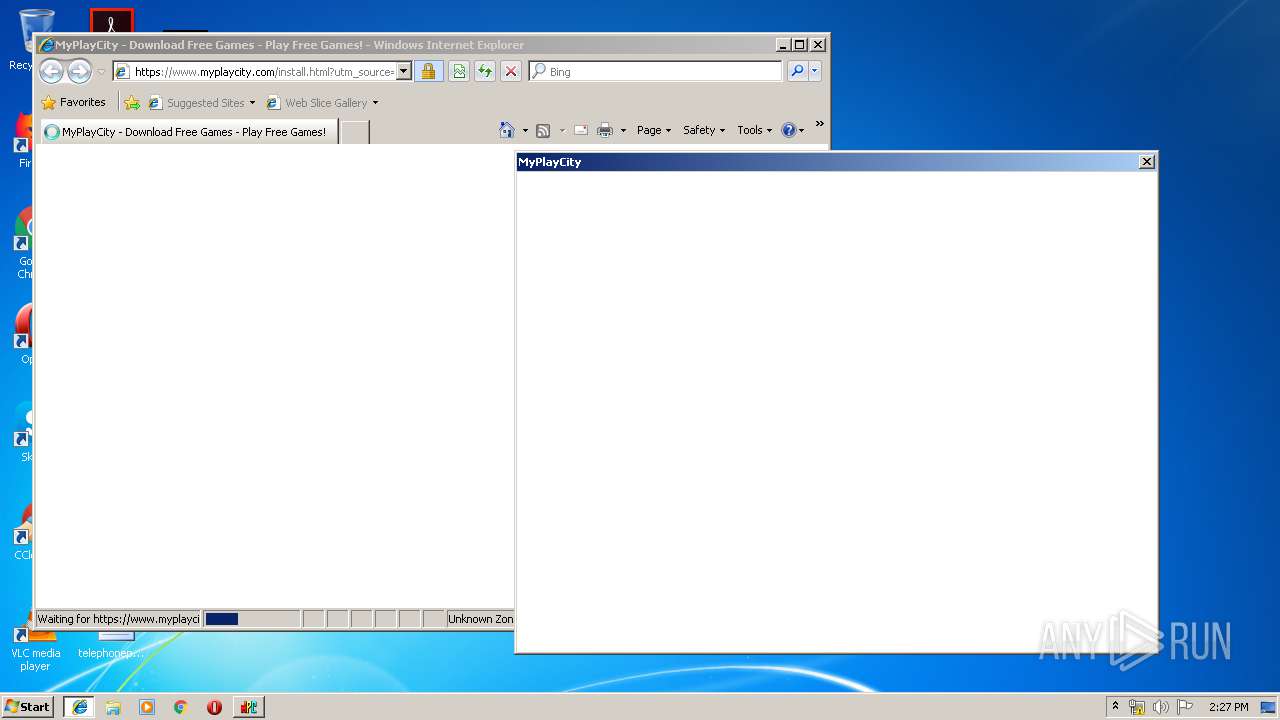Expand the address bar autocomplete dropdown
This screenshot has width=1280, height=720.
[x=404, y=72]
